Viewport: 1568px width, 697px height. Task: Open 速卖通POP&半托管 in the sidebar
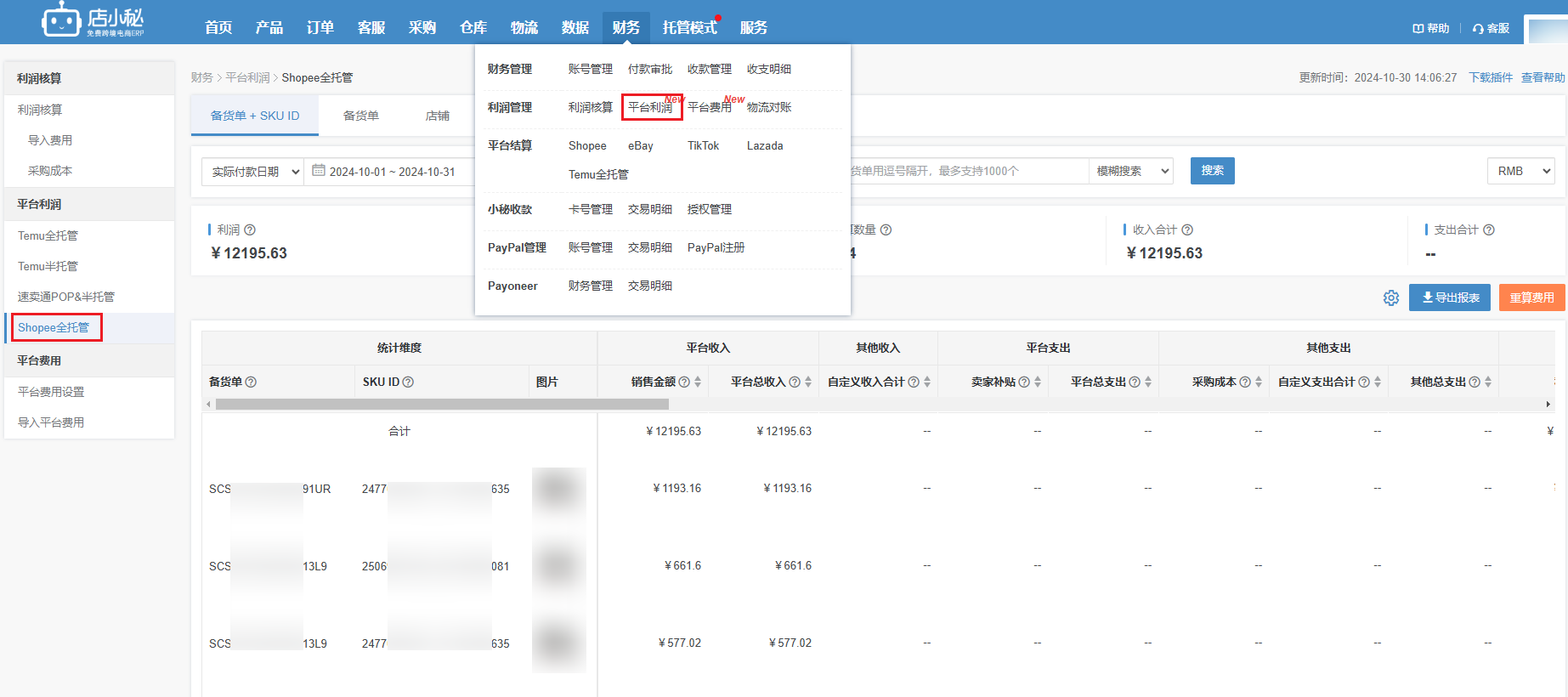[66, 297]
